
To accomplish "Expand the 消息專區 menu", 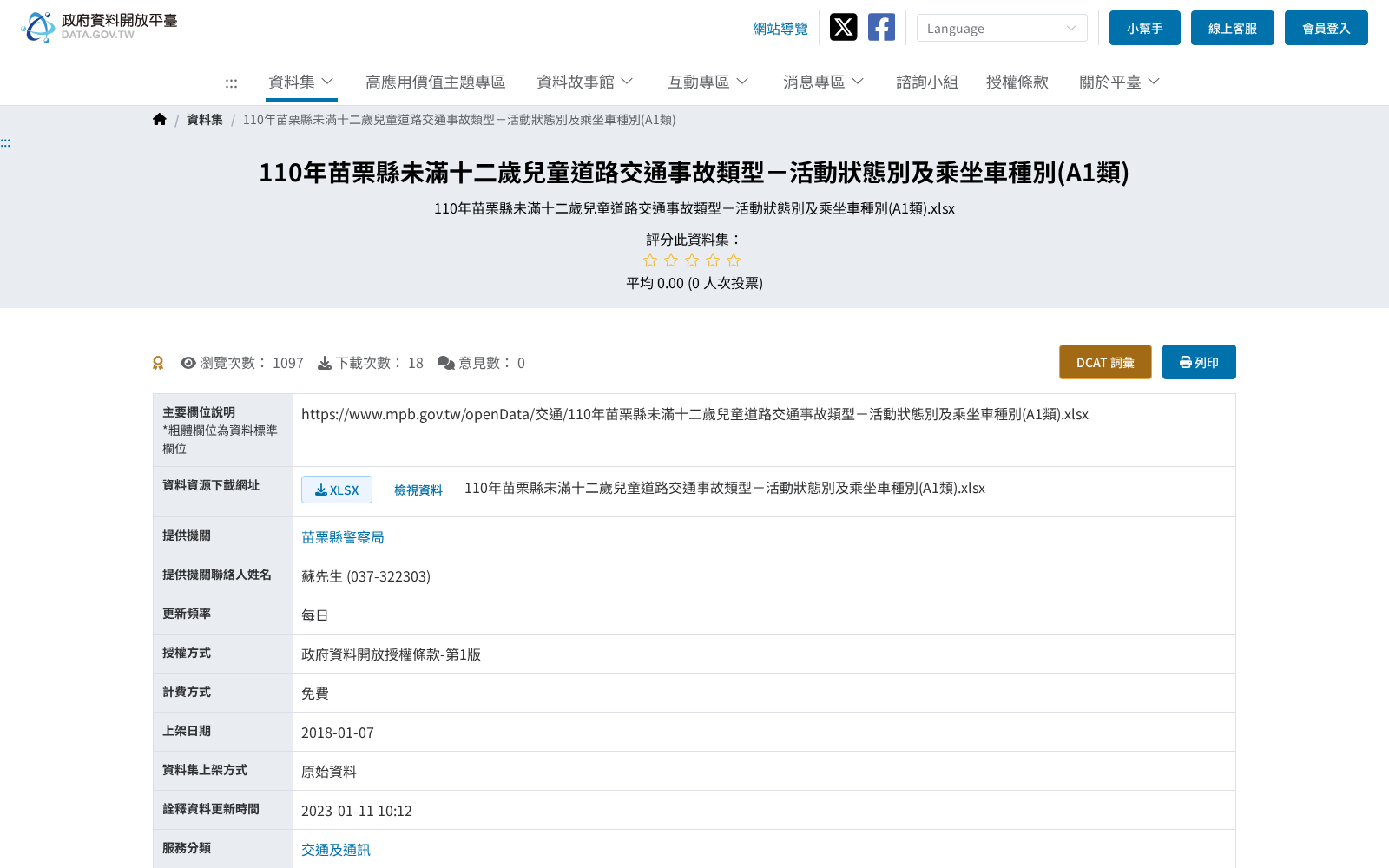I will tap(824, 82).
